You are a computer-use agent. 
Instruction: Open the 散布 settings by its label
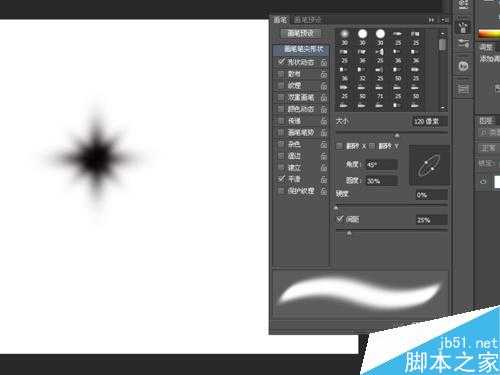[294, 74]
